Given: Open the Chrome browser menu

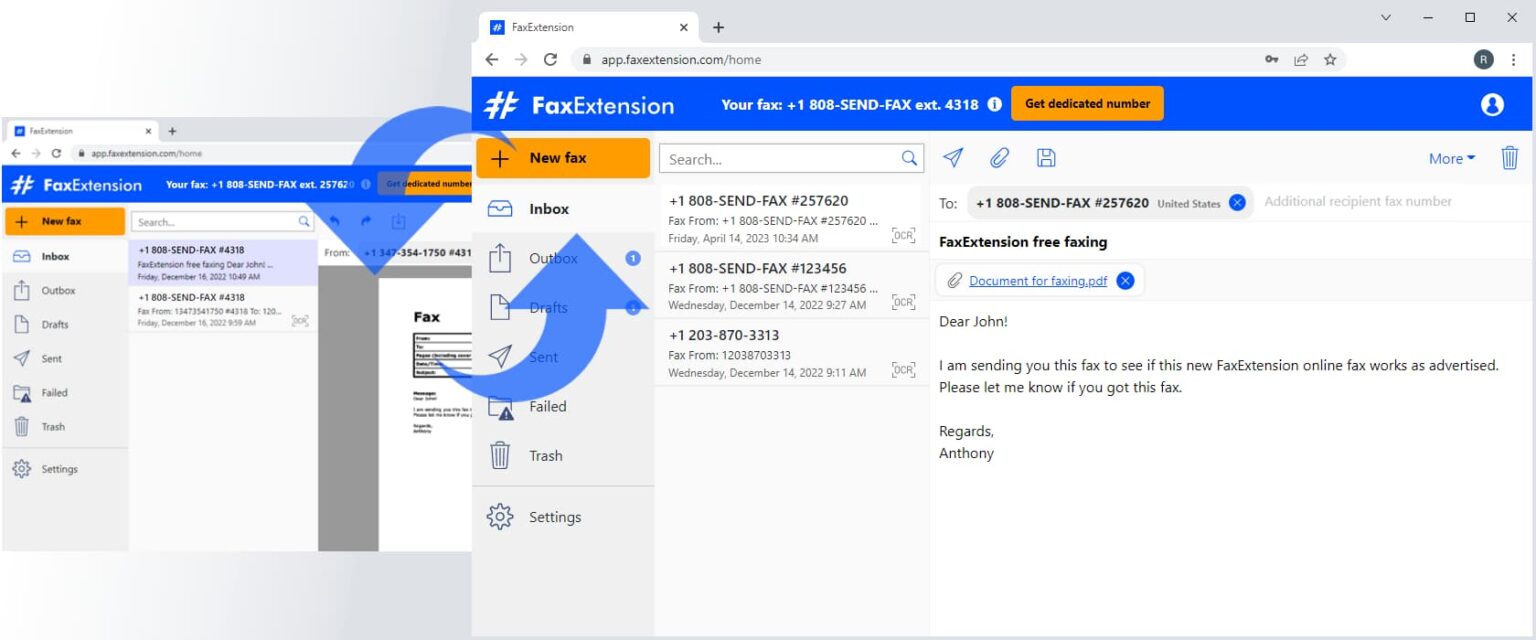Looking at the screenshot, I should coord(1513,59).
